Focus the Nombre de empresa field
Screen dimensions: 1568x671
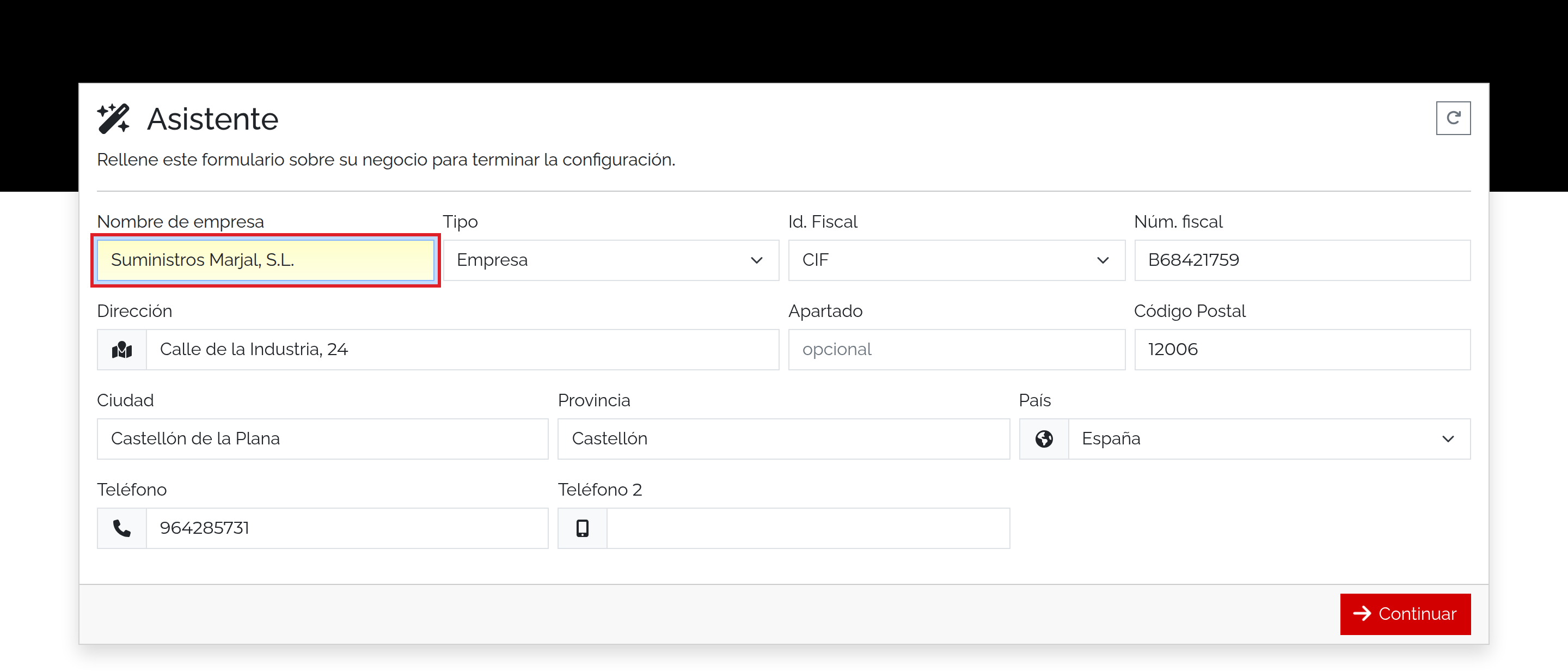click(x=265, y=260)
